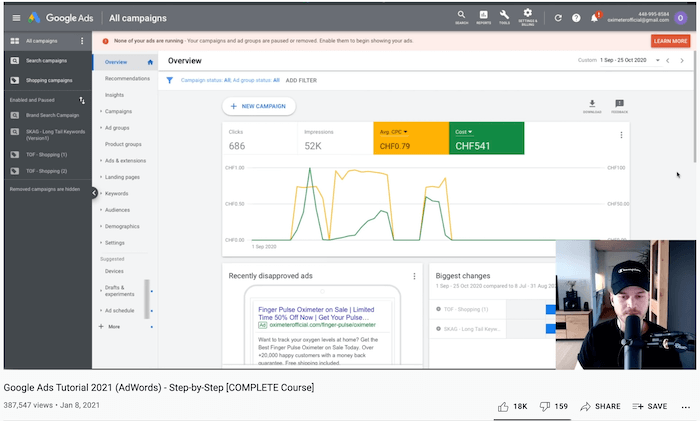The height and width of the screenshot is (421, 700).
Task: Click the Google Ads logo
Action: tap(61, 18)
